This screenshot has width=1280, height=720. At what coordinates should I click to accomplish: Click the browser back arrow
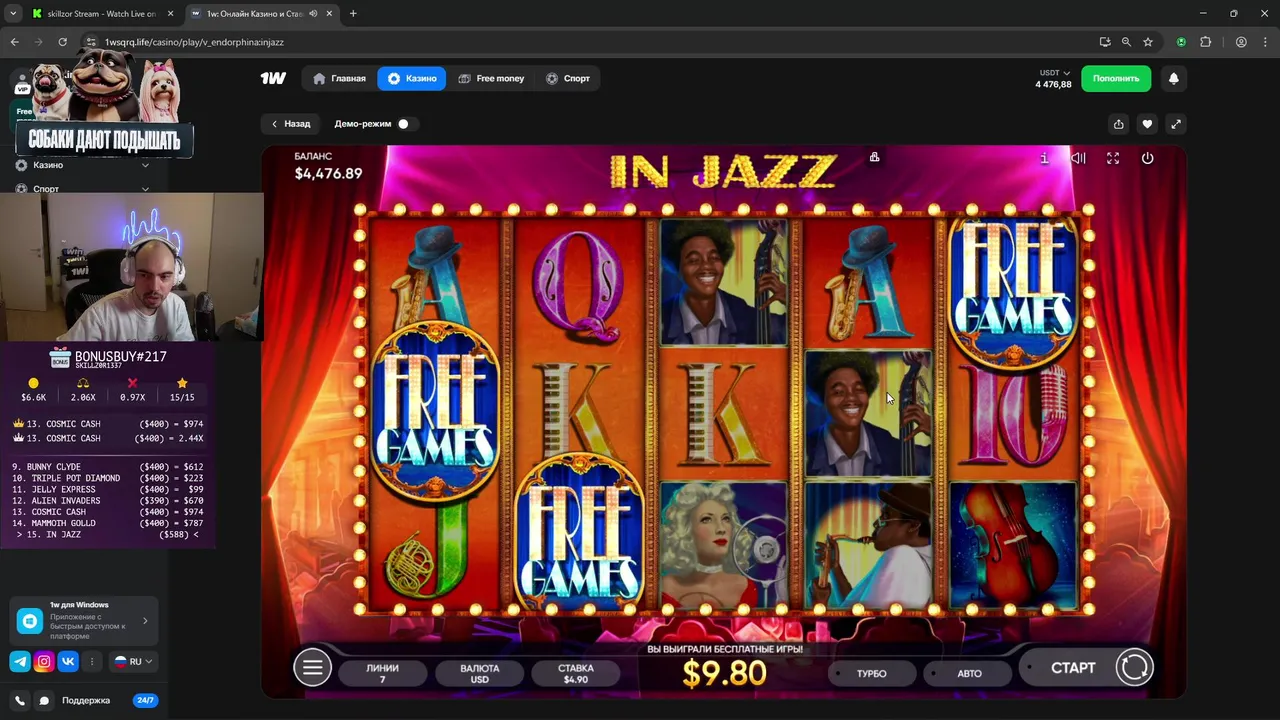click(x=14, y=42)
